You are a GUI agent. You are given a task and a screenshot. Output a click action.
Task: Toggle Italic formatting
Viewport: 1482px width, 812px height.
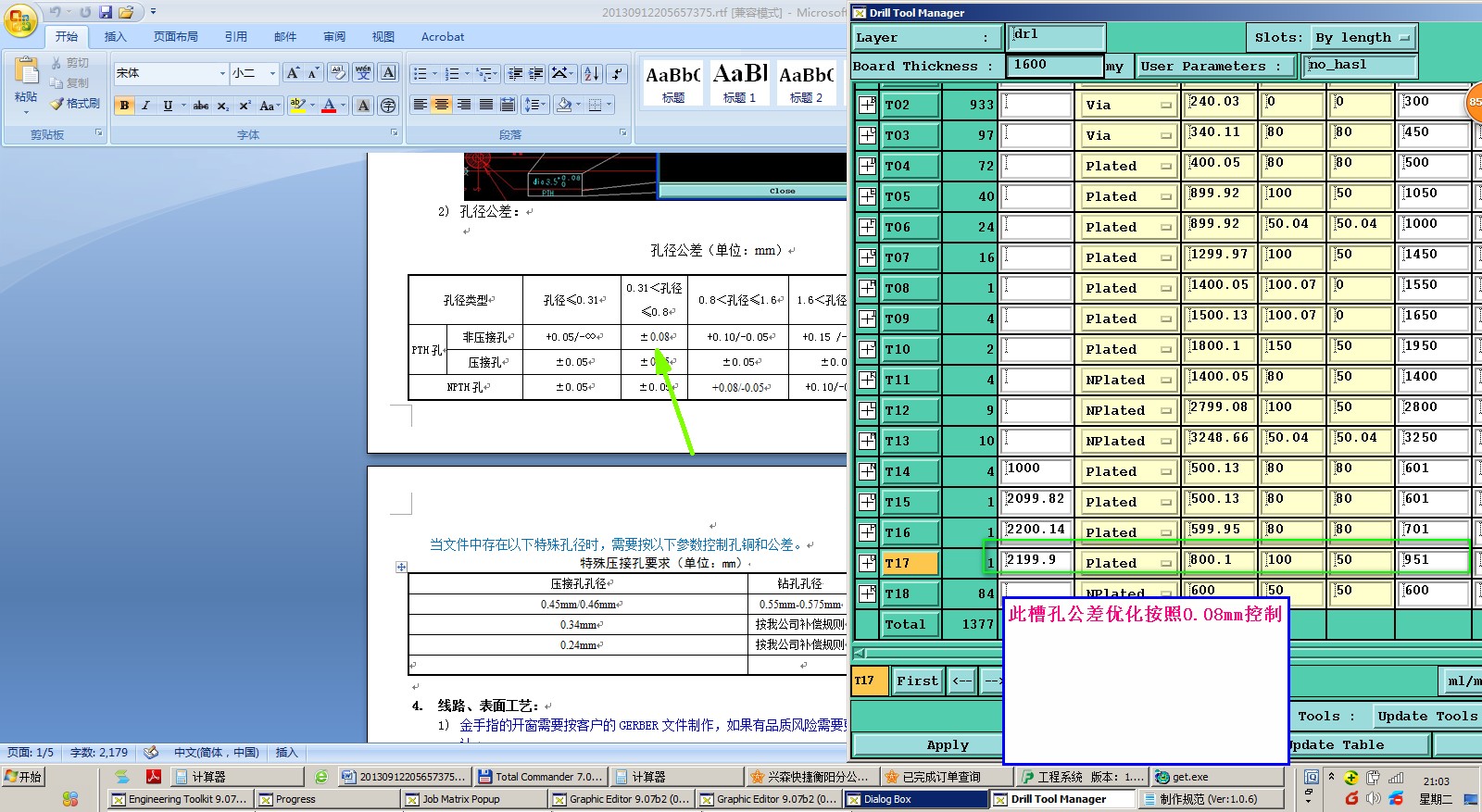145,106
